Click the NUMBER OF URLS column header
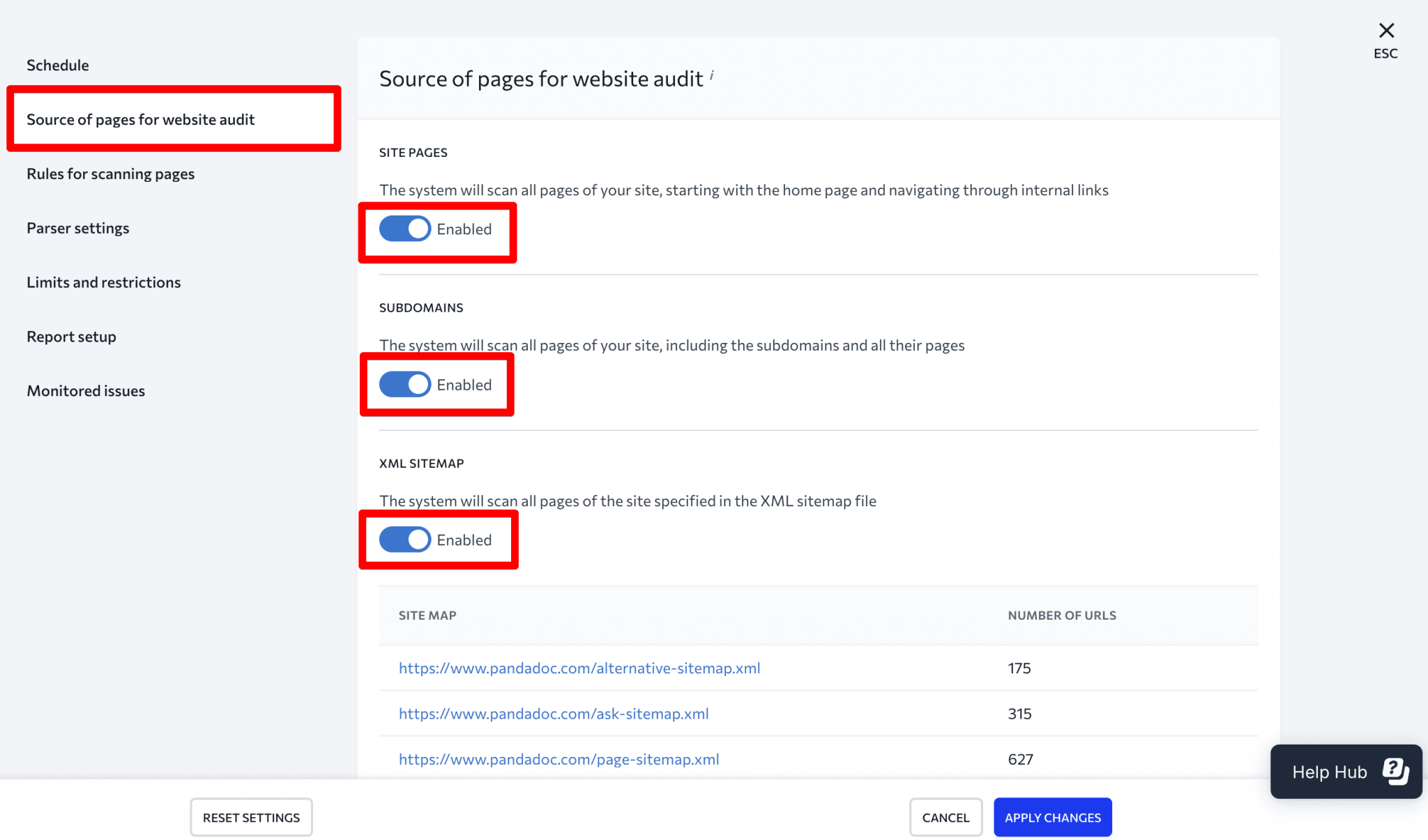The width and height of the screenshot is (1428, 840). pyautogui.click(x=1061, y=615)
